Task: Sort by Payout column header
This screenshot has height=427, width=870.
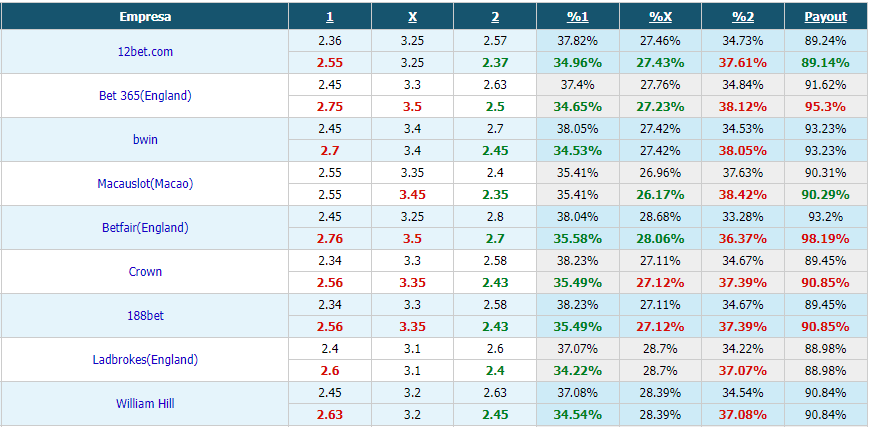Action: click(826, 17)
